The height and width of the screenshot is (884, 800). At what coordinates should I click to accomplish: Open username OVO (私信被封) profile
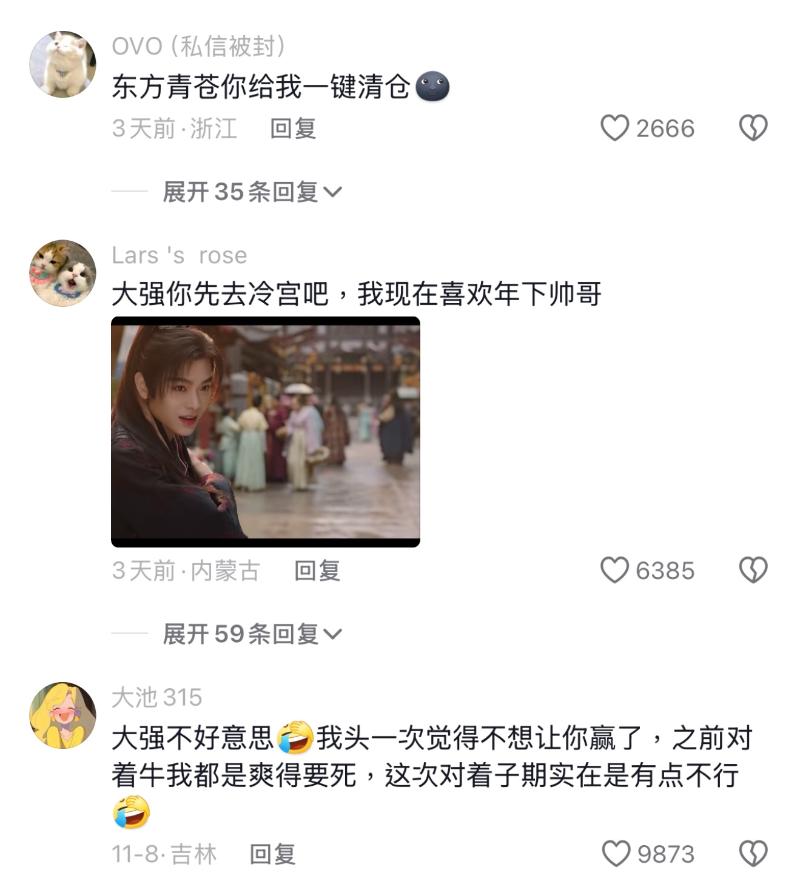click(198, 46)
